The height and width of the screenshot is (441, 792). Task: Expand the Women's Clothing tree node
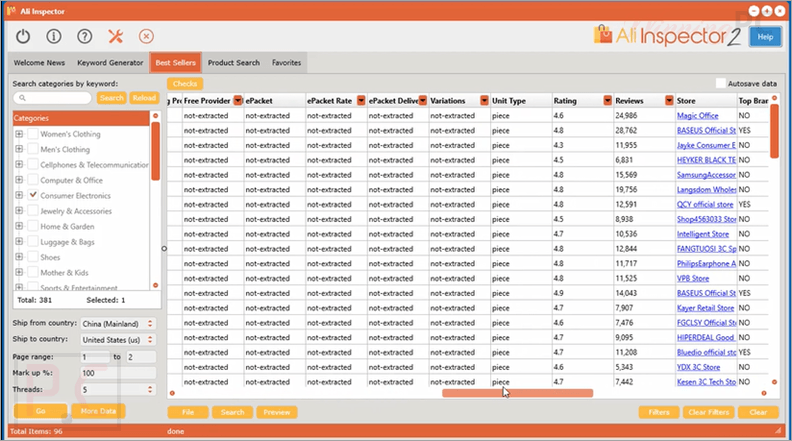[19, 134]
